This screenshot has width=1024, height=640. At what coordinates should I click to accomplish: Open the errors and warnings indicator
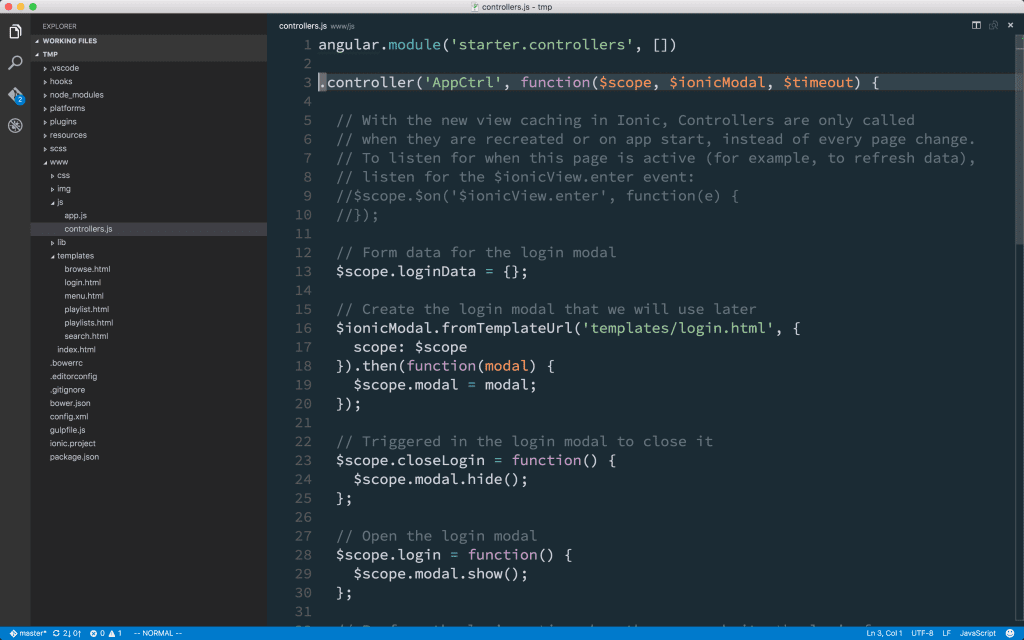[104, 633]
